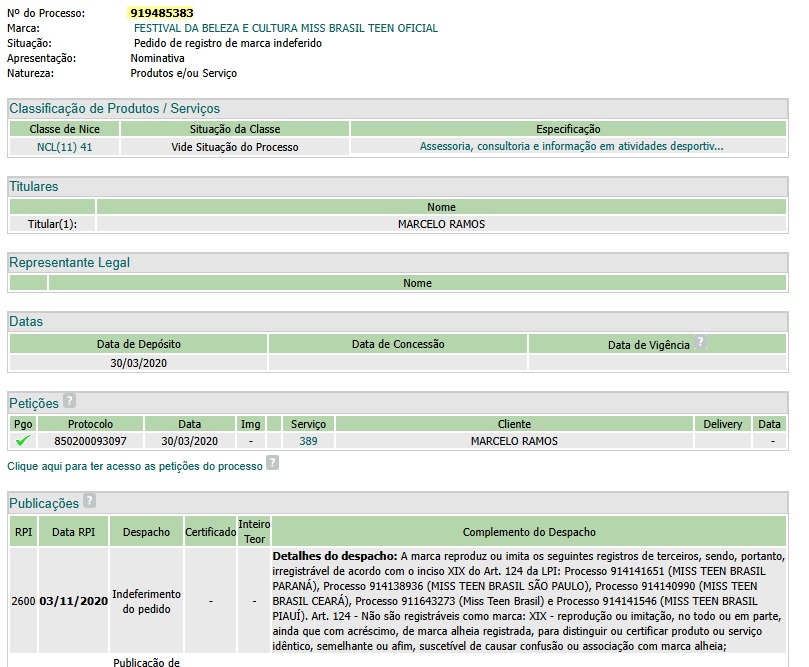The image size is (809, 667).
Task: Click client MARCELO RAMOS in Petições table
Action: coord(514,442)
